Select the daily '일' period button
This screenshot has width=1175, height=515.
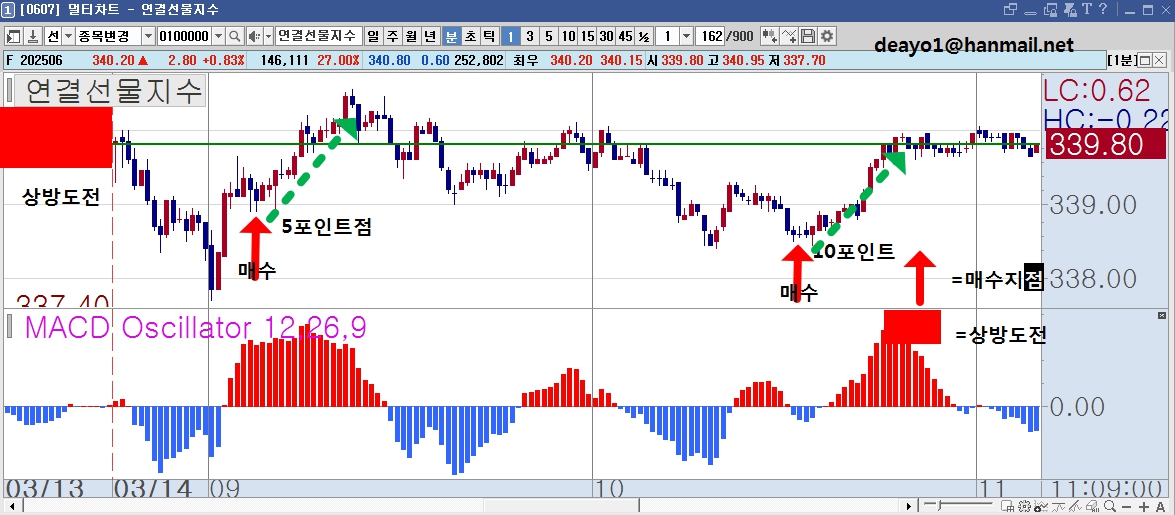click(x=372, y=36)
